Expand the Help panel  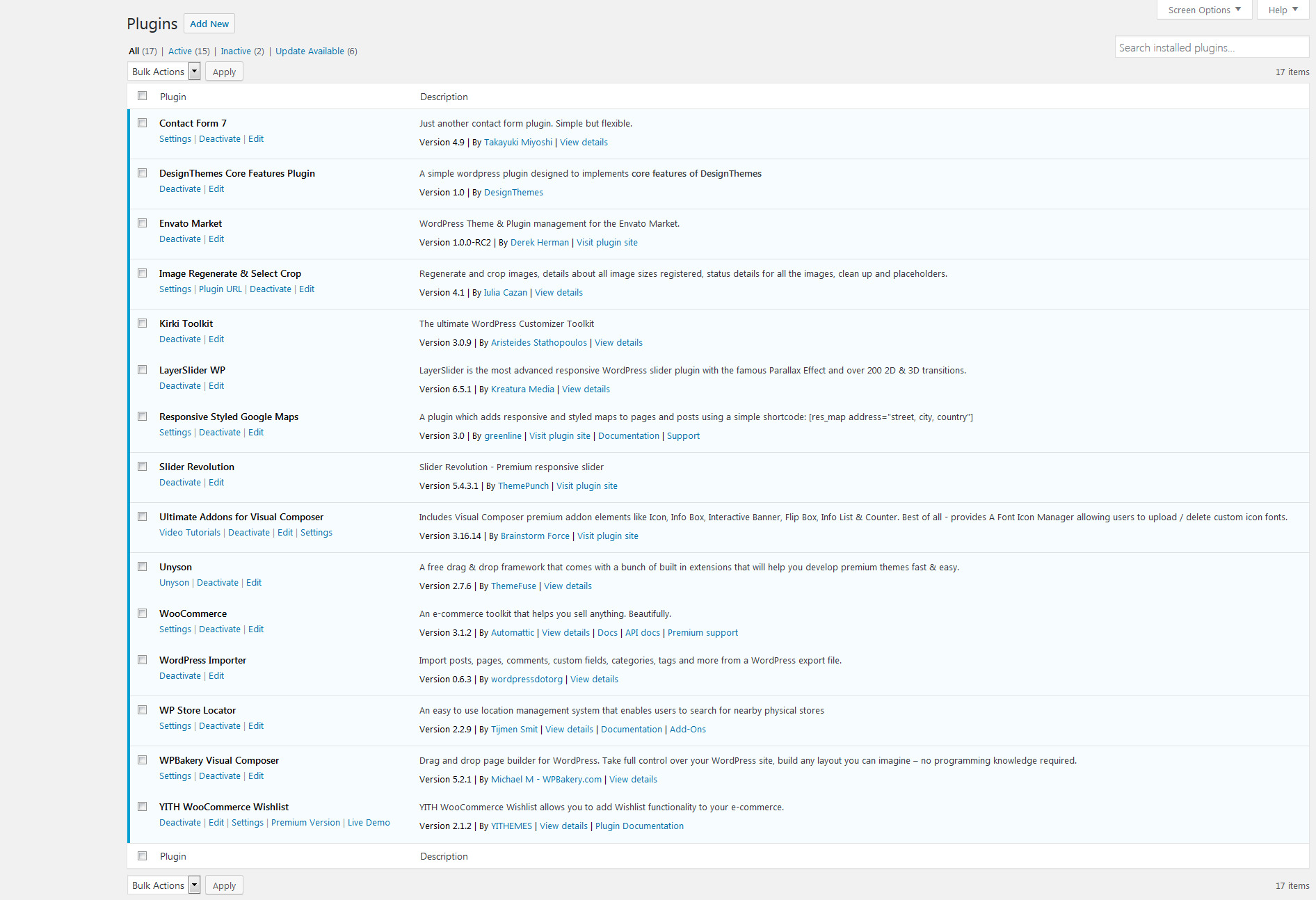[1282, 10]
